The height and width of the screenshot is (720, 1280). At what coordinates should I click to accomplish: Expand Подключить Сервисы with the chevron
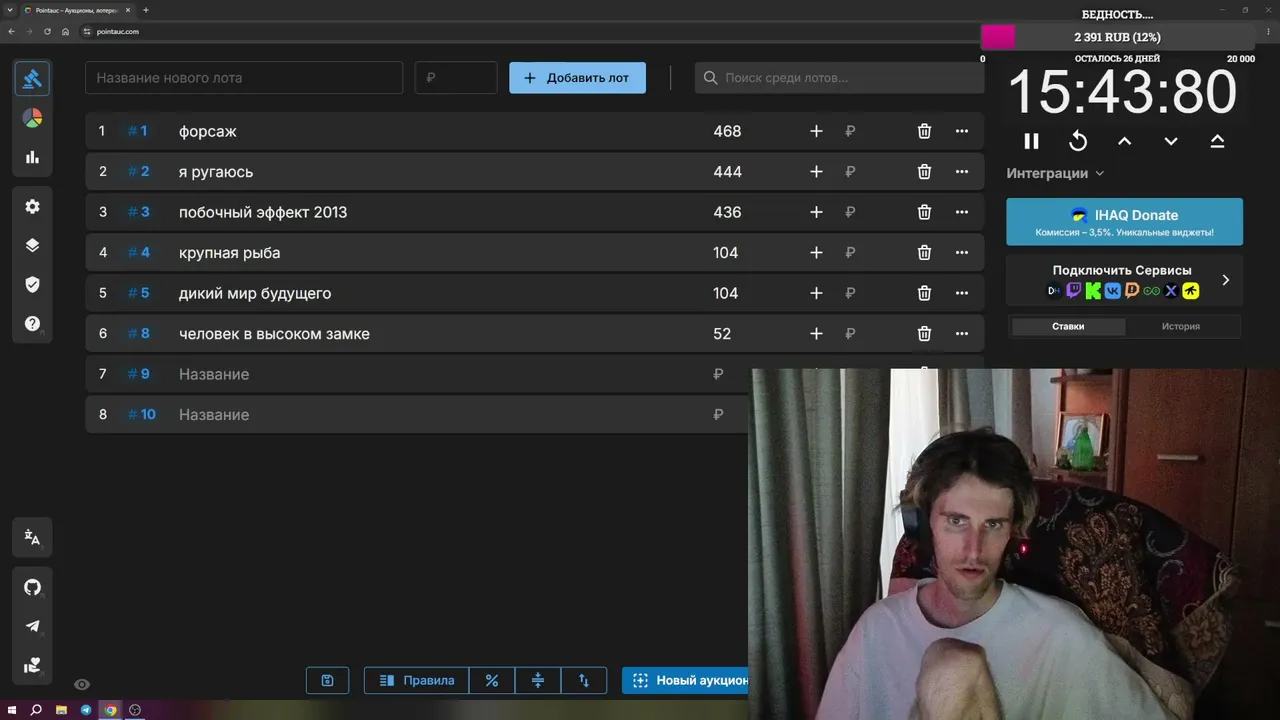tap(1225, 280)
